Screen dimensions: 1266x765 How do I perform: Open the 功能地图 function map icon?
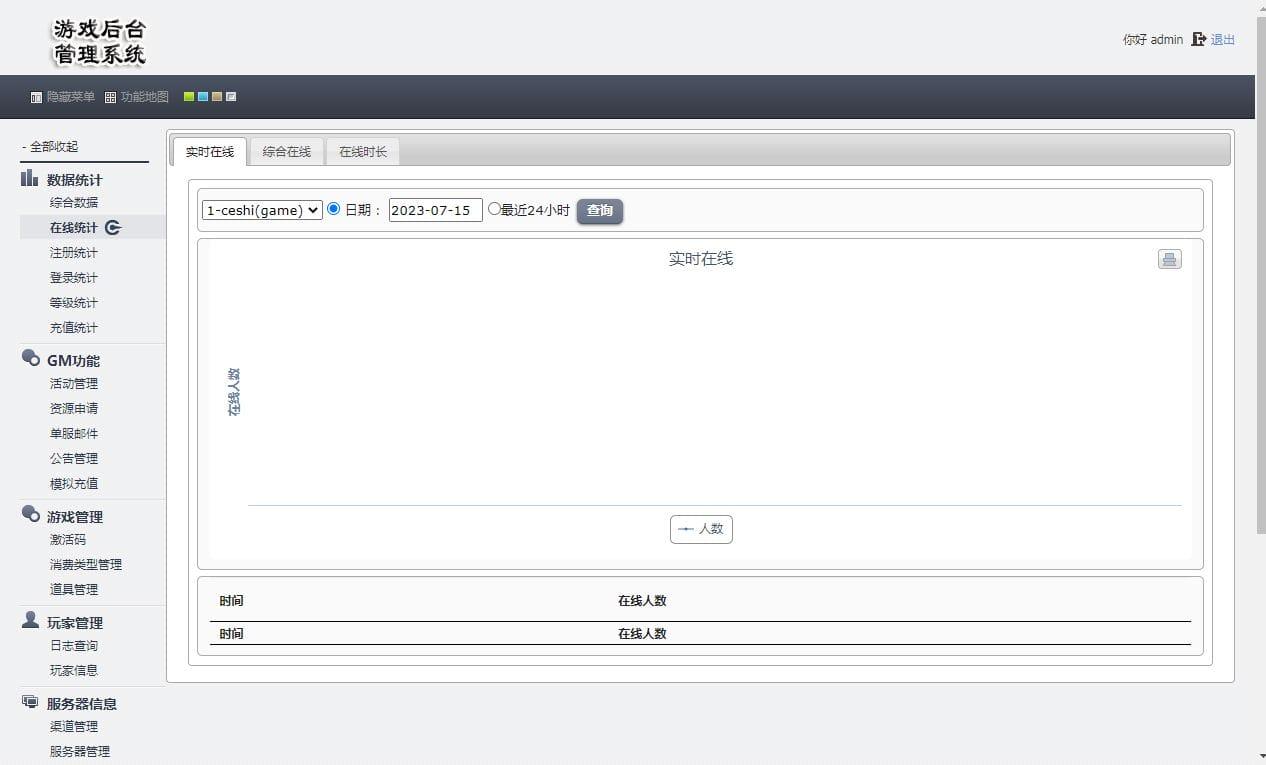[111, 98]
